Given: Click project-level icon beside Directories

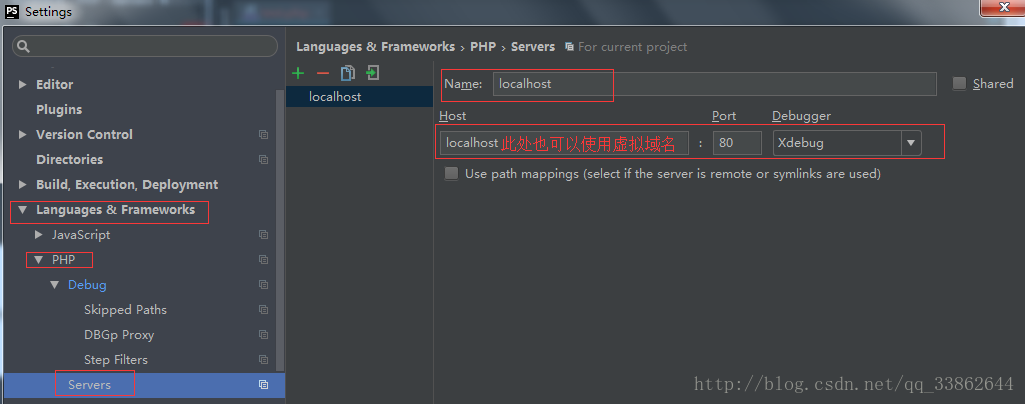Looking at the screenshot, I should tap(263, 160).
